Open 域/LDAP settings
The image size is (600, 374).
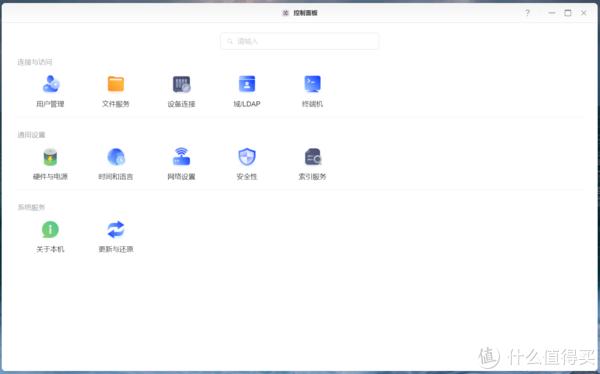(x=247, y=91)
